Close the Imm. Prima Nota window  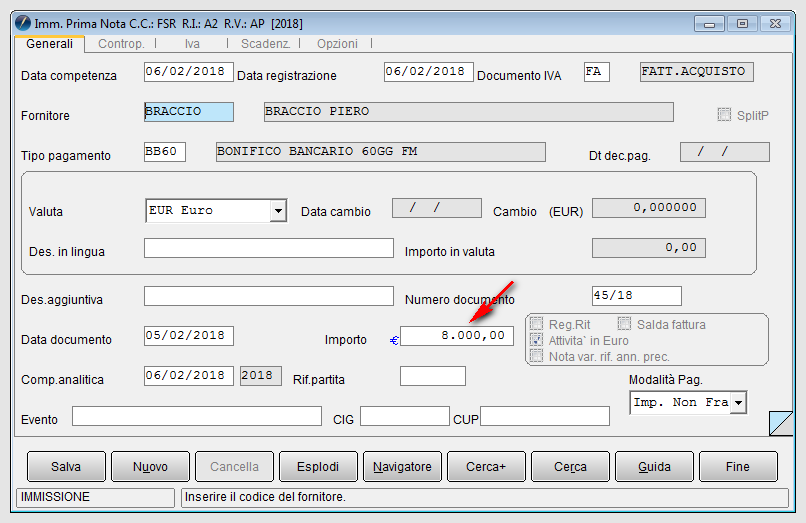point(775,24)
